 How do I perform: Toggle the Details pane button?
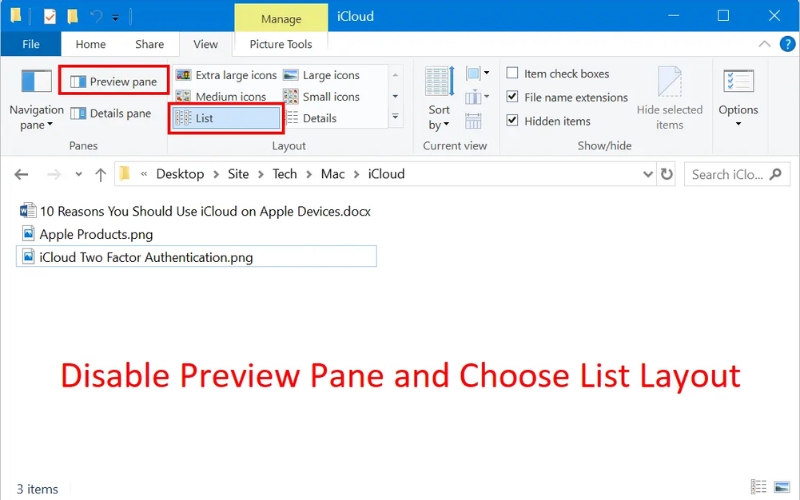pos(110,113)
